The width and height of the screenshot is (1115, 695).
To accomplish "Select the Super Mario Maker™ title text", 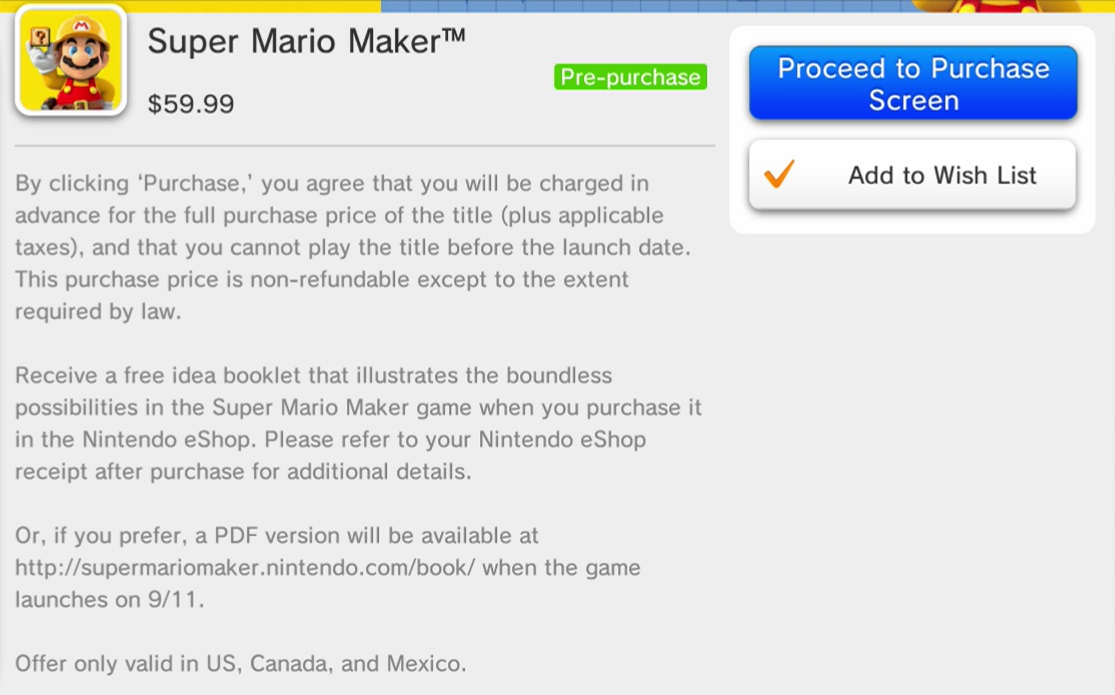I will (x=307, y=42).
